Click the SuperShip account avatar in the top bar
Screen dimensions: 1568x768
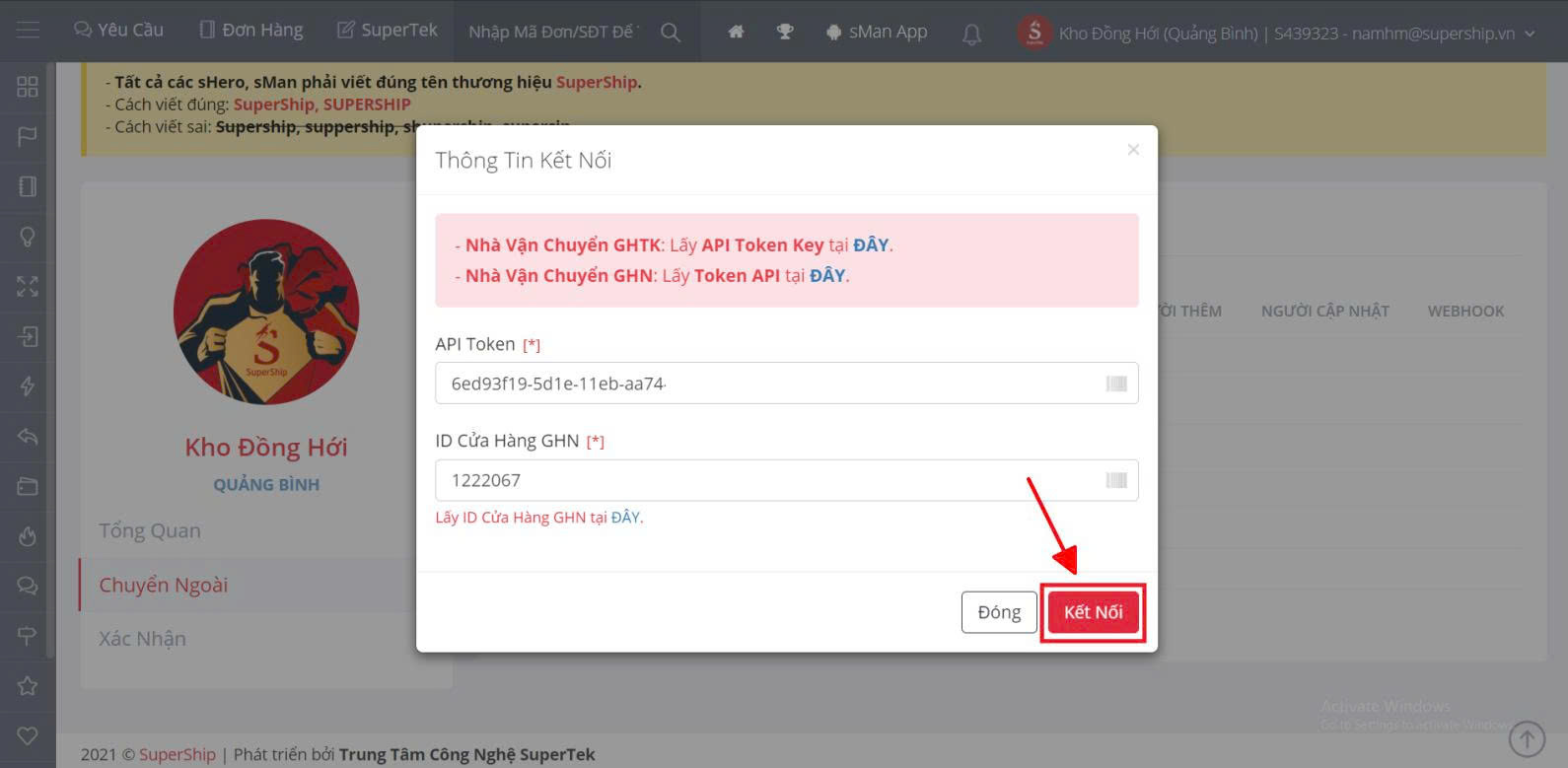[x=1034, y=33]
